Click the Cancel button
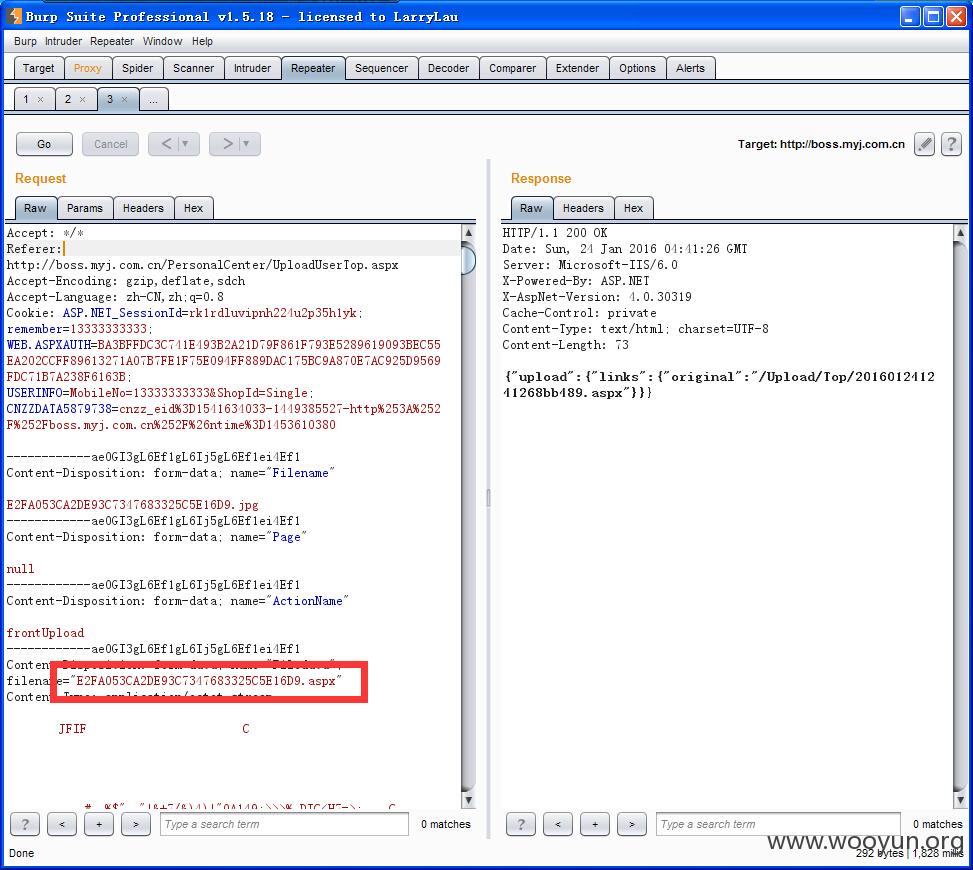 click(x=110, y=144)
